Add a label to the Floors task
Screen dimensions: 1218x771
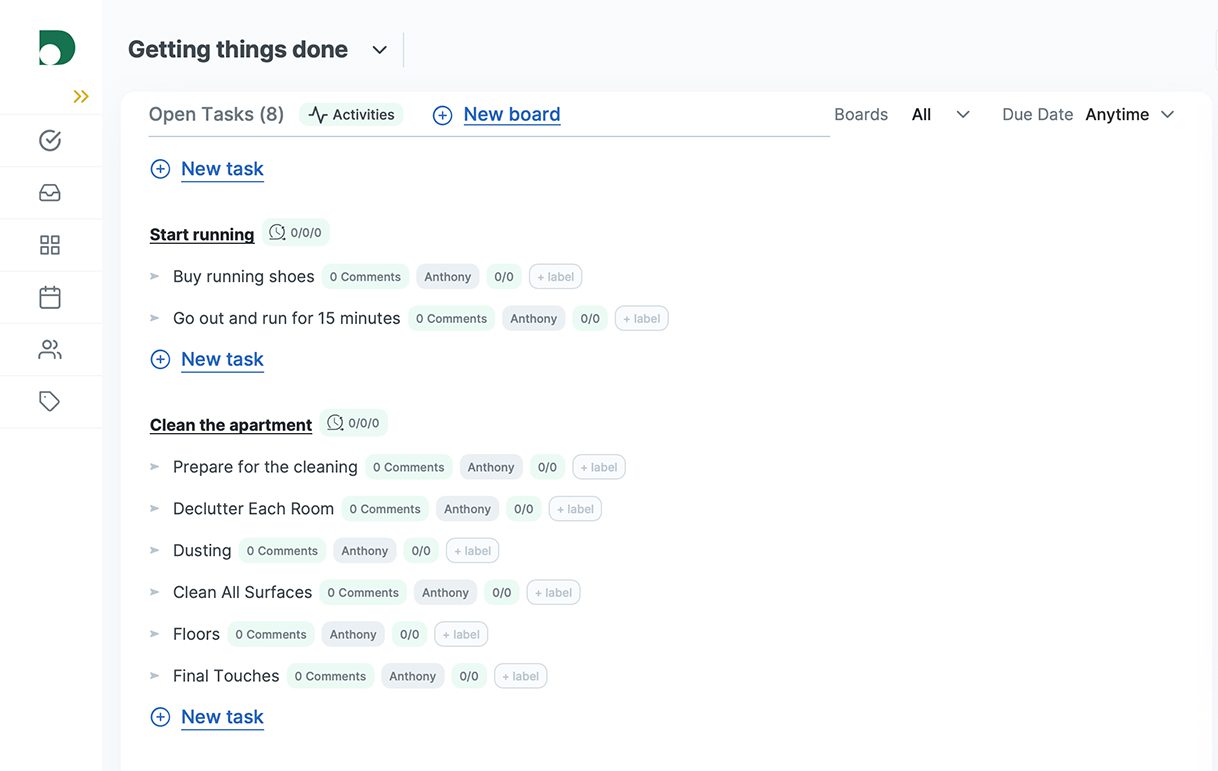click(x=461, y=634)
